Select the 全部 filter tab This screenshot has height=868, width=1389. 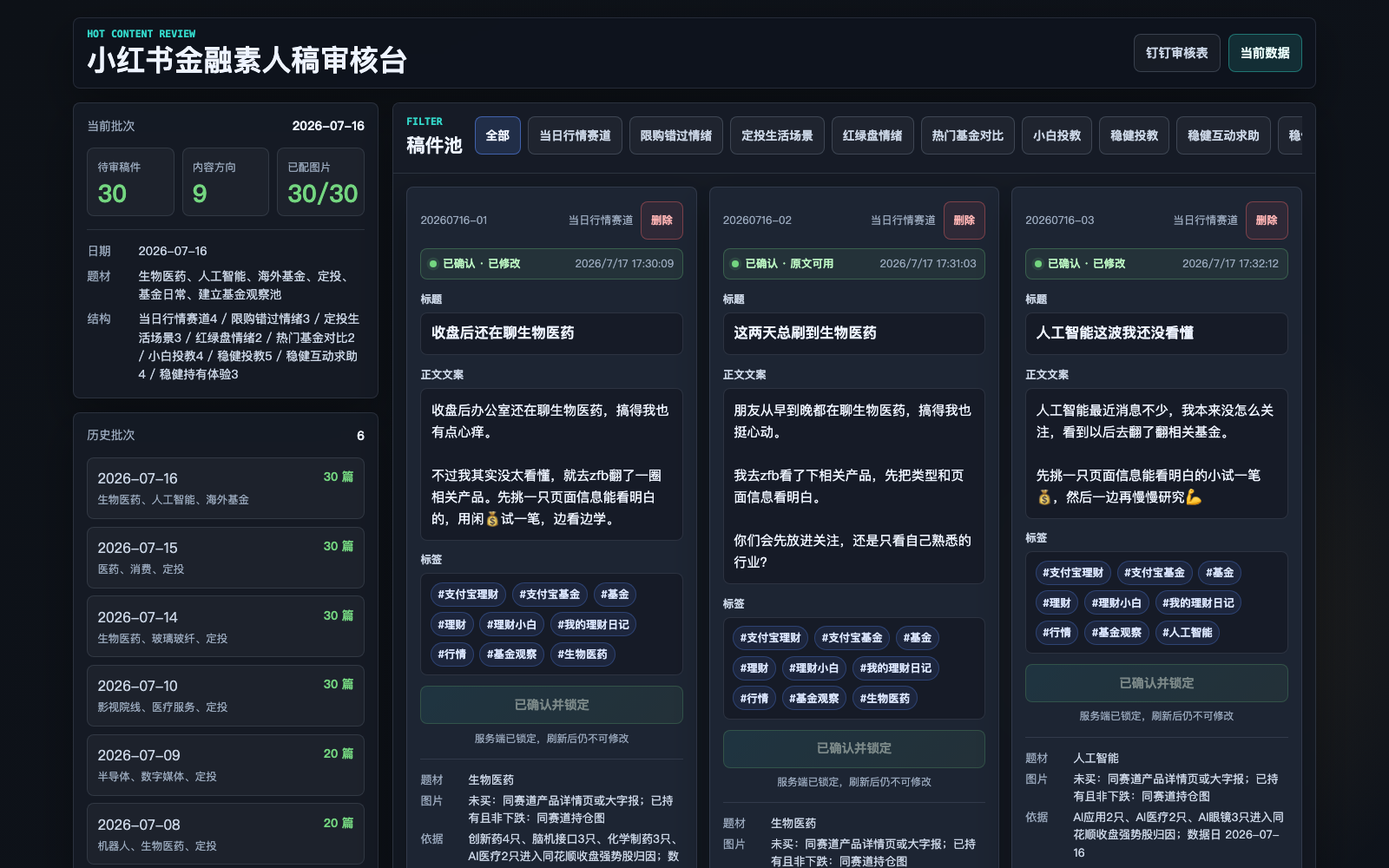497,135
